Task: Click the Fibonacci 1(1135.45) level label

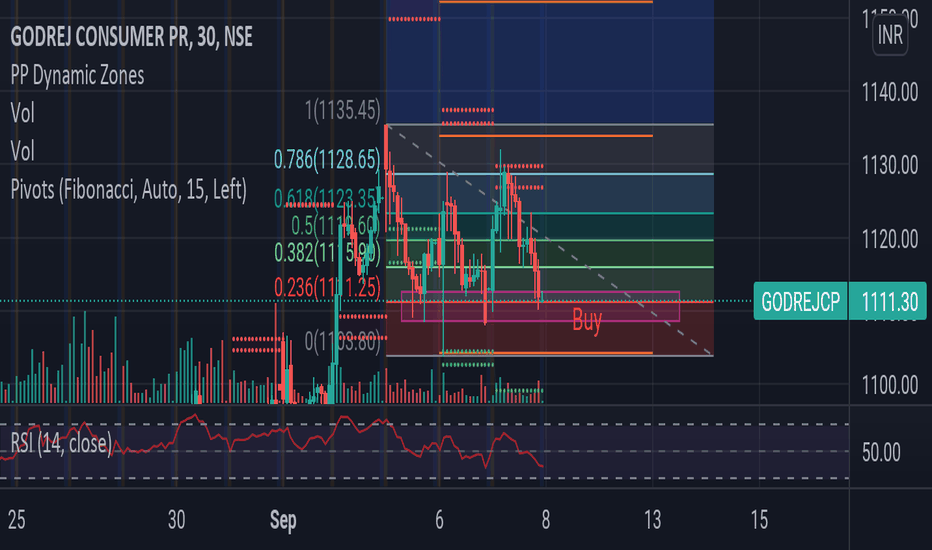Action: [x=342, y=110]
